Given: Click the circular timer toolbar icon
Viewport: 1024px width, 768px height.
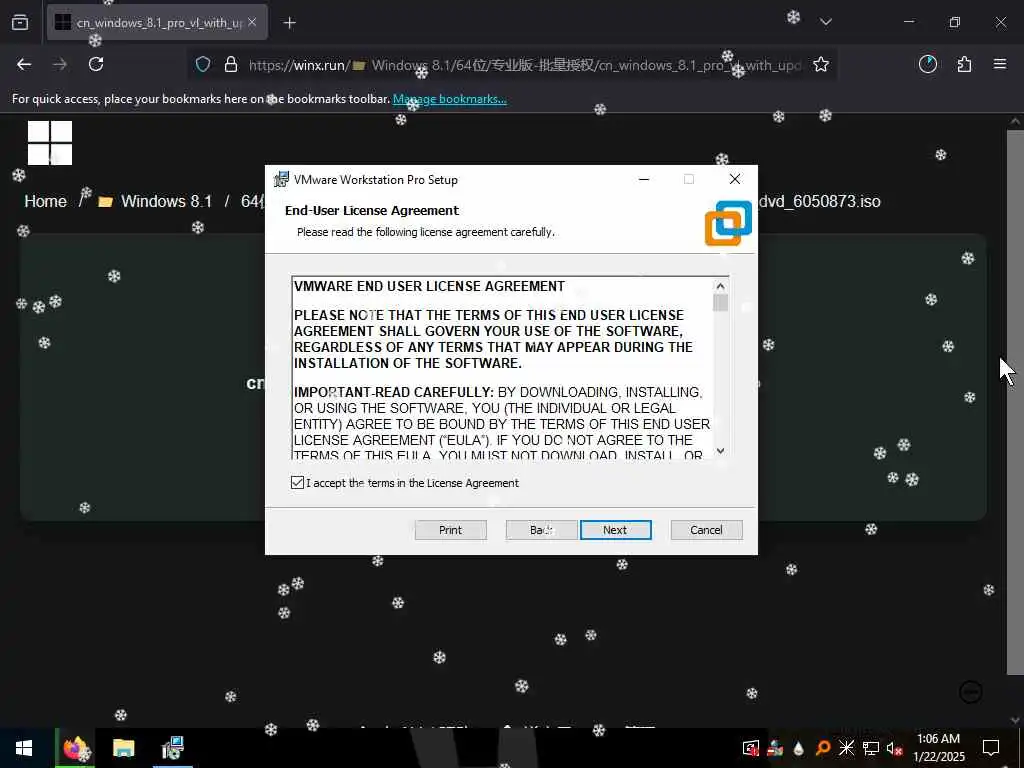Looking at the screenshot, I should click(x=928, y=64).
